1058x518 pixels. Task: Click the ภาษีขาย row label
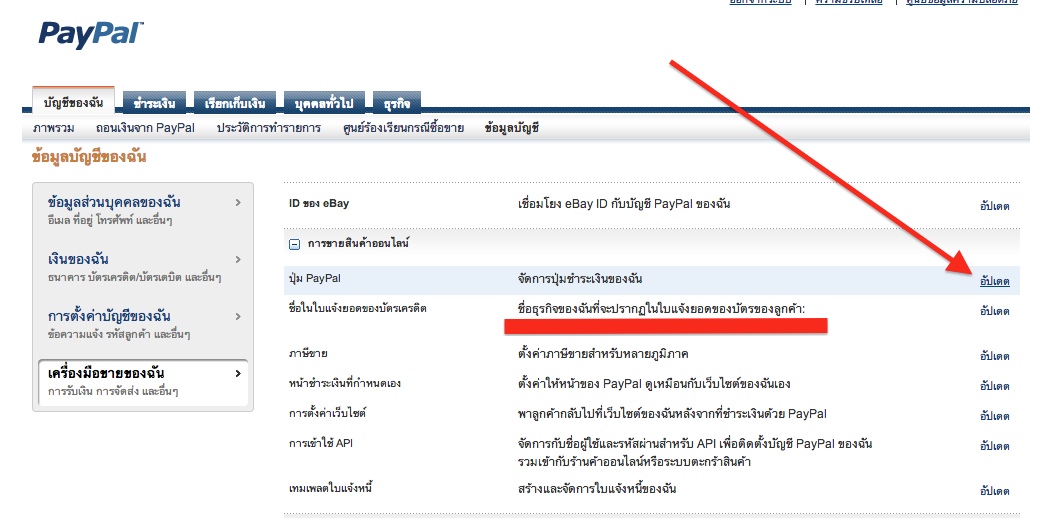(x=308, y=353)
